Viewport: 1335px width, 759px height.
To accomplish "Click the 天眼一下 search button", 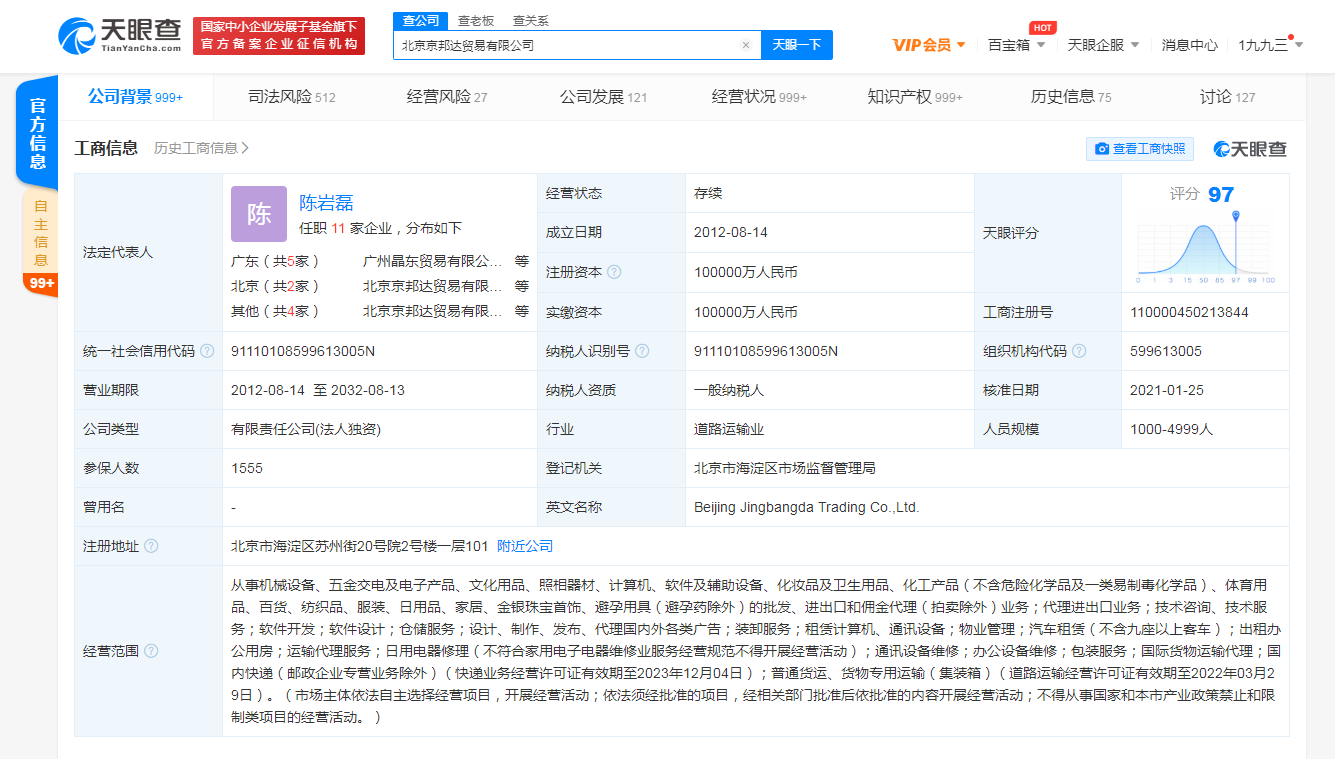I will (797, 45).
